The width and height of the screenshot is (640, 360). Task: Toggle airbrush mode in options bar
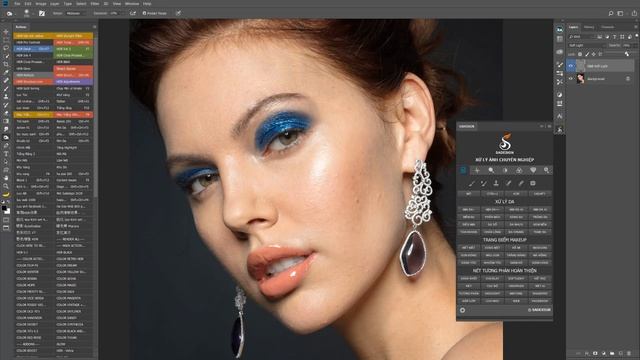[133, 13]
